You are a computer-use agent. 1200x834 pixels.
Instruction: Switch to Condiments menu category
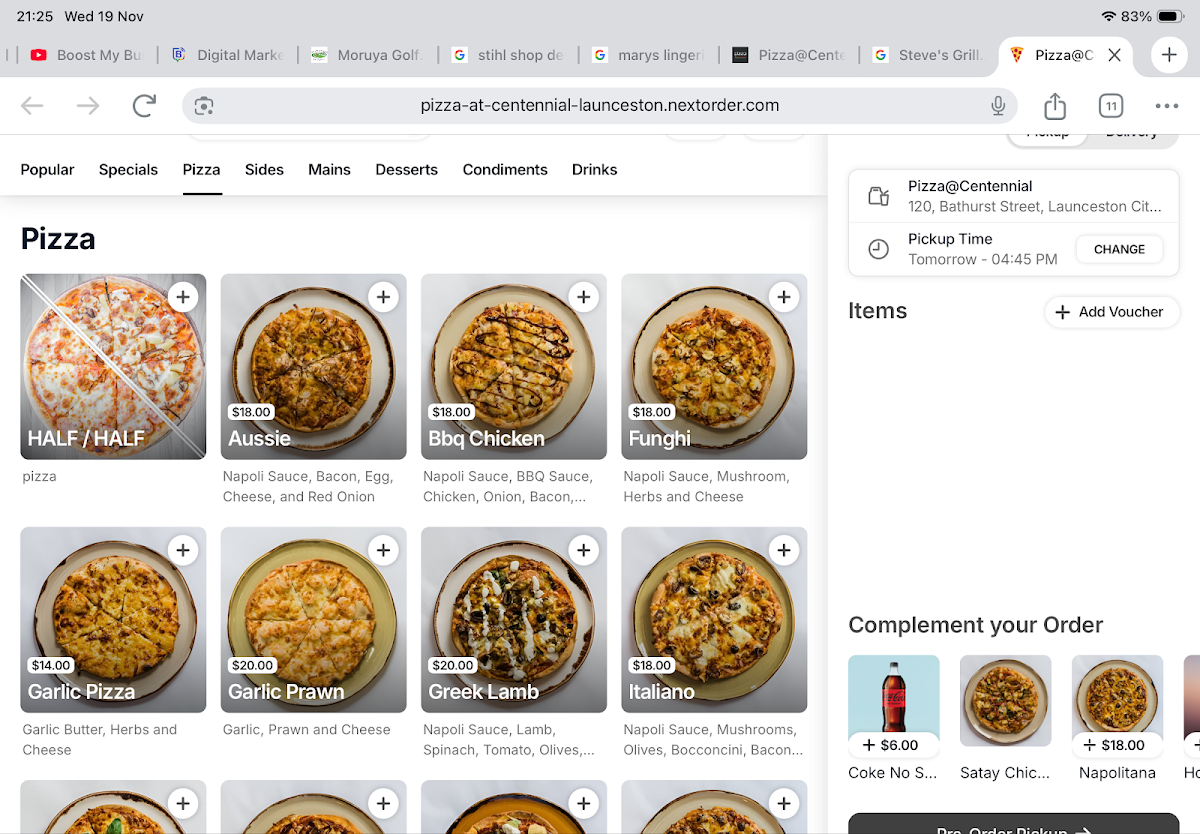coord(505,170)
